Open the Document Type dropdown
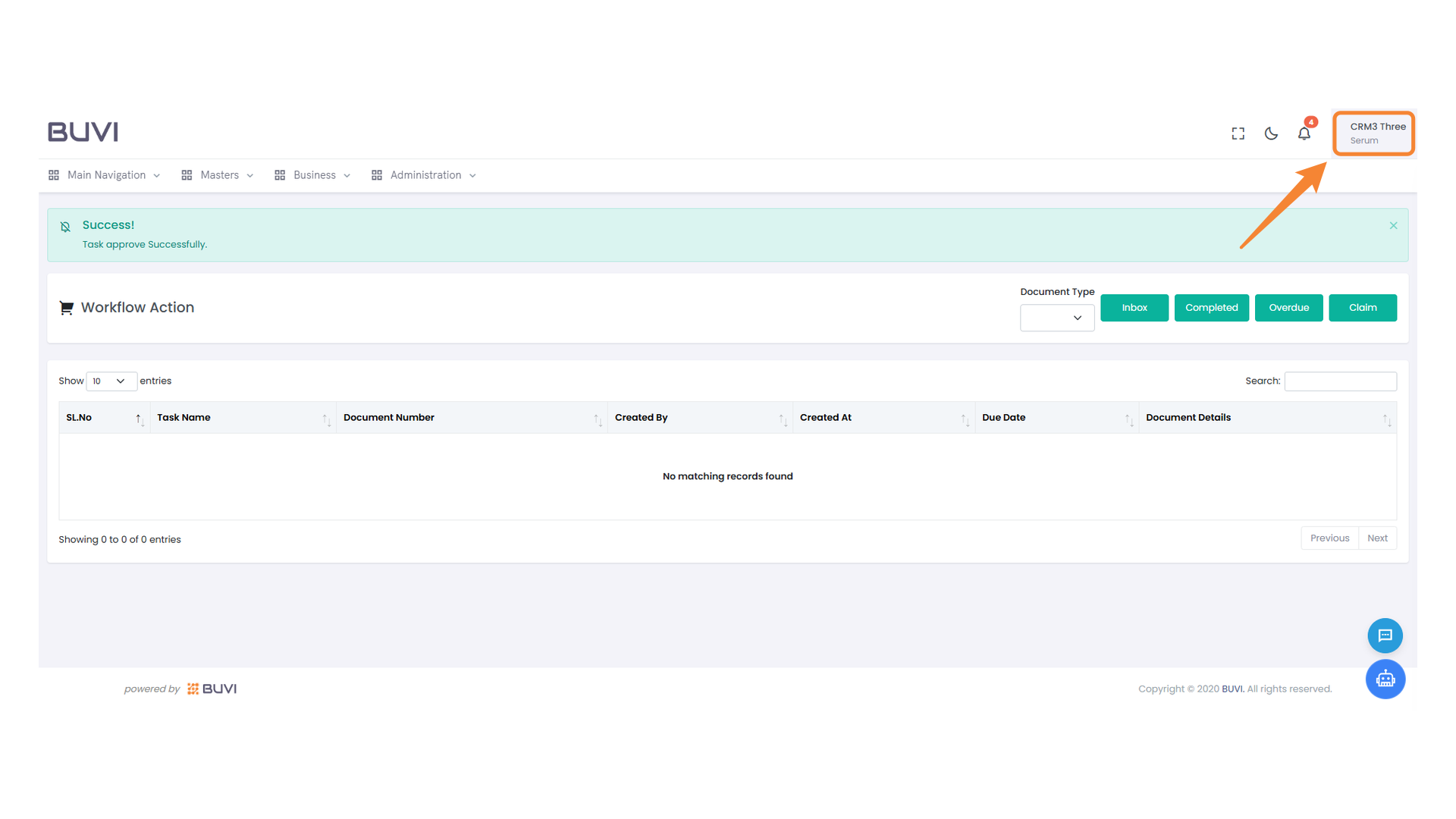This screenshot has height=819, width=1456. pos(1056,318)
